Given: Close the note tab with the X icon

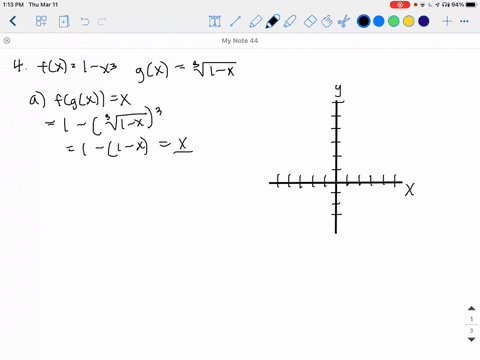Looking at the screenshot, I should (x=6, y=41).
